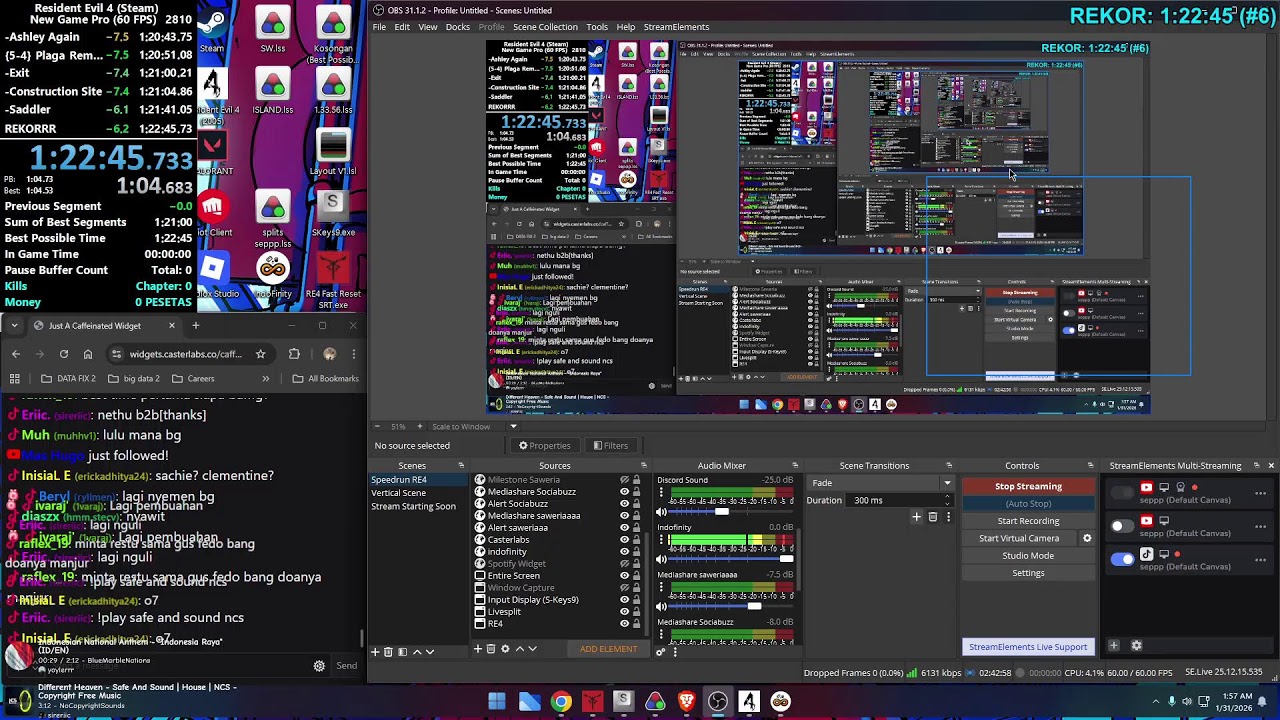Open the File menu in OBS
Image resolution: width=1280 pixels, height=720 pixels.
(380, 27)
